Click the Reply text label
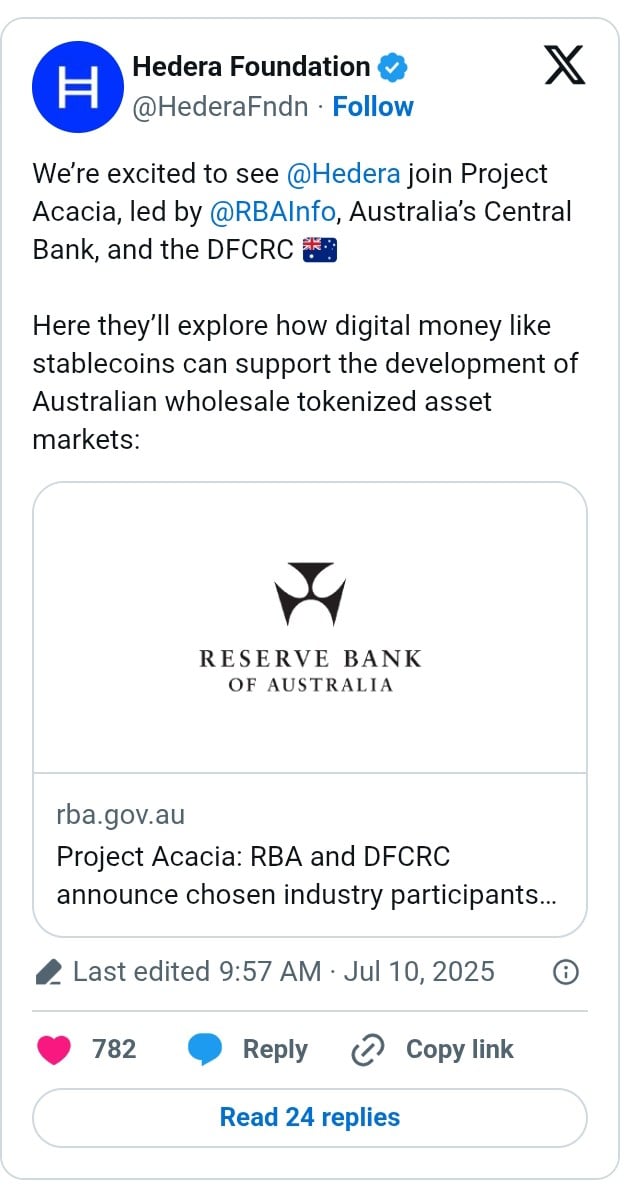 pos(275,1049)
